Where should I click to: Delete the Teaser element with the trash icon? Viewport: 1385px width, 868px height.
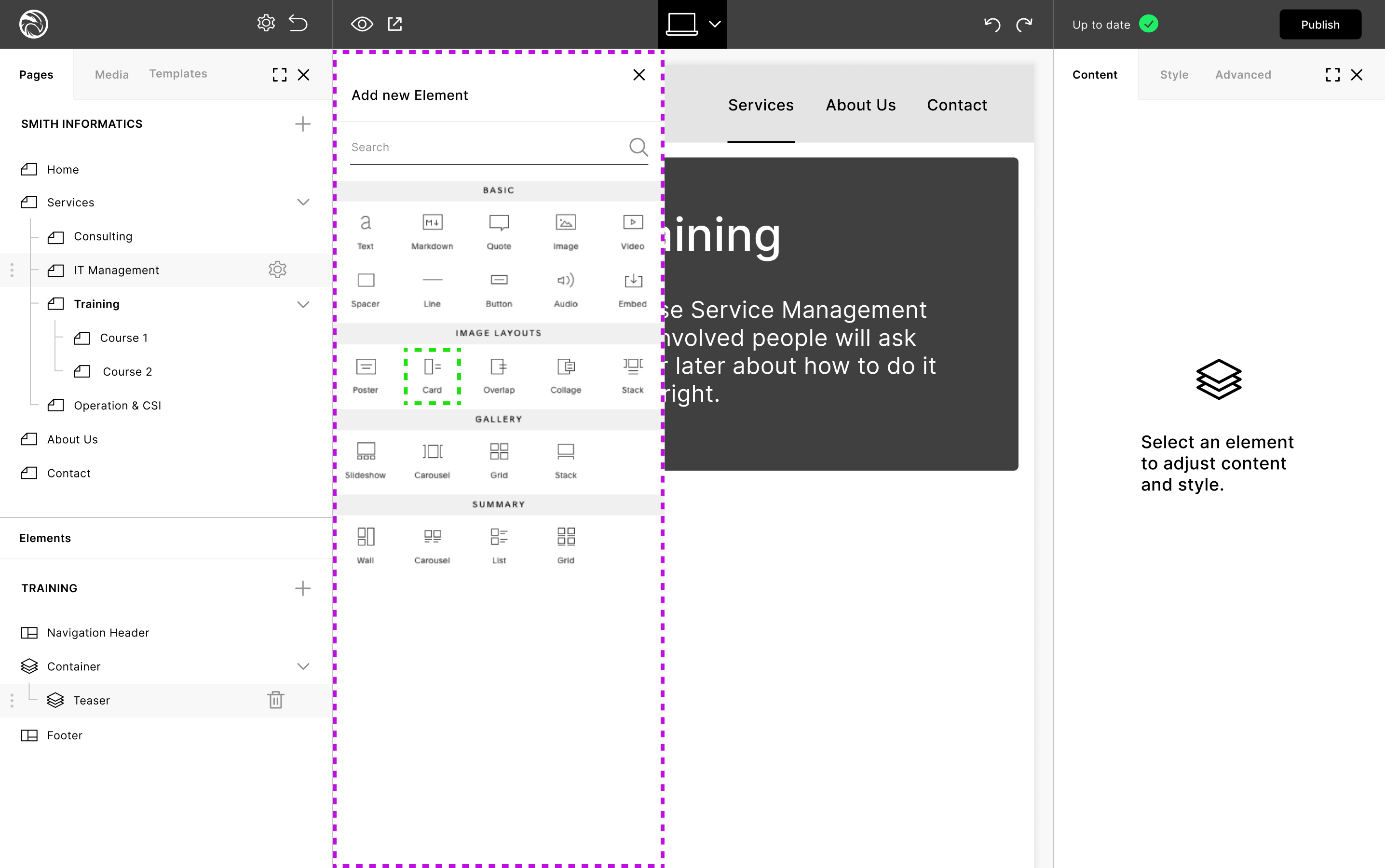pyautogui.click(x=275, y=700)
